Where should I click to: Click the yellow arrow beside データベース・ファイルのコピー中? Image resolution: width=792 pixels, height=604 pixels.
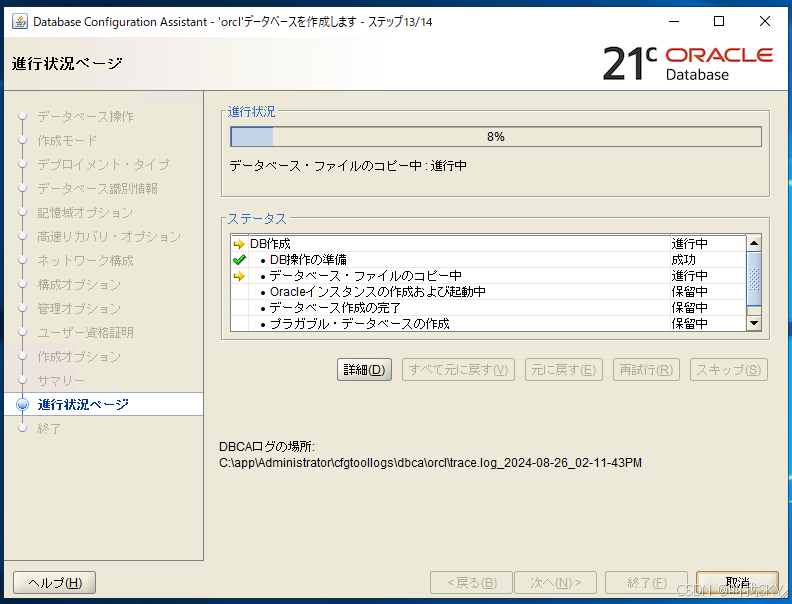coord(239,276)
